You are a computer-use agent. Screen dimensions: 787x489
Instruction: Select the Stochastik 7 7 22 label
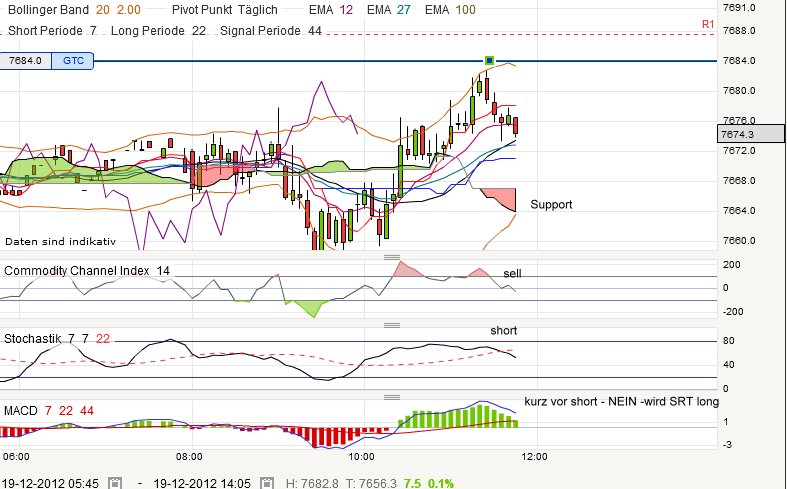pos(57,339)
